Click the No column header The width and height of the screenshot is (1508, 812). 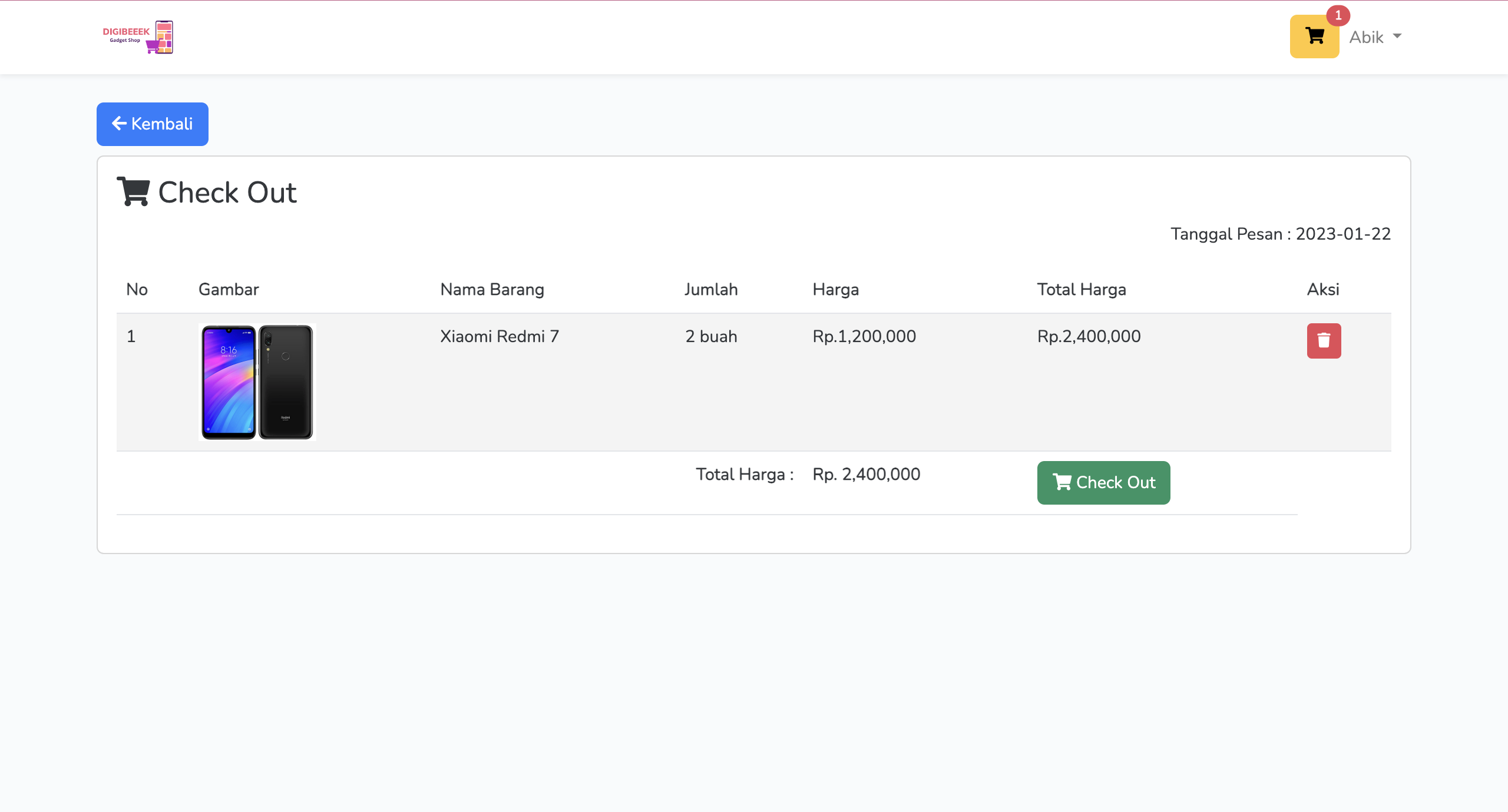point(137,290)
